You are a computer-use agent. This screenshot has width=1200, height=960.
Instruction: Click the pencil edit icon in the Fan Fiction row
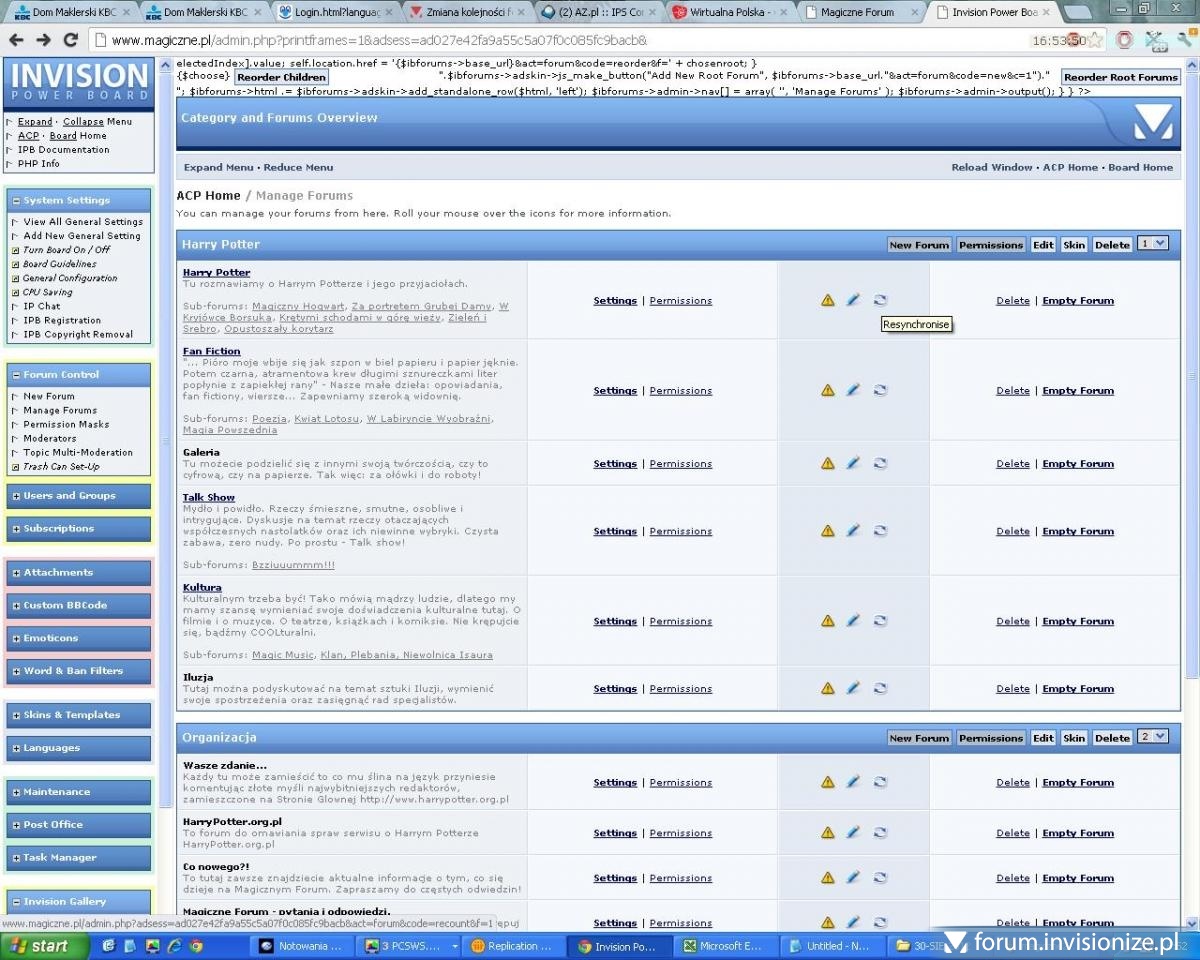tap(853, 391)
